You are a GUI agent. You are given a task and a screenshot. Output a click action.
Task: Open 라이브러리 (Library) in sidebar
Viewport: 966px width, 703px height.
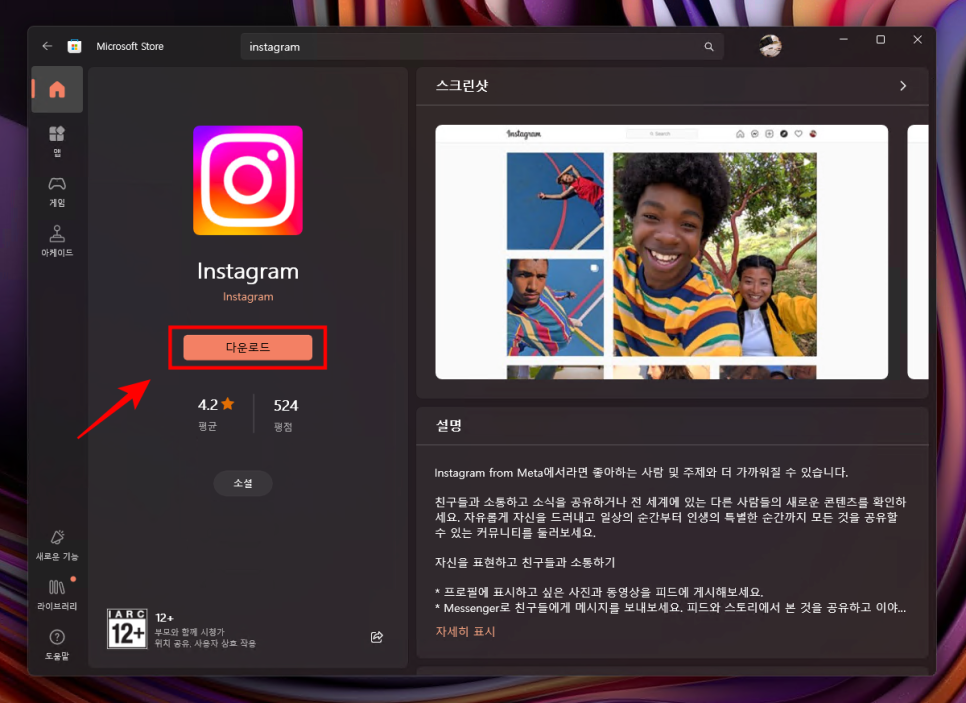(57, 595)
